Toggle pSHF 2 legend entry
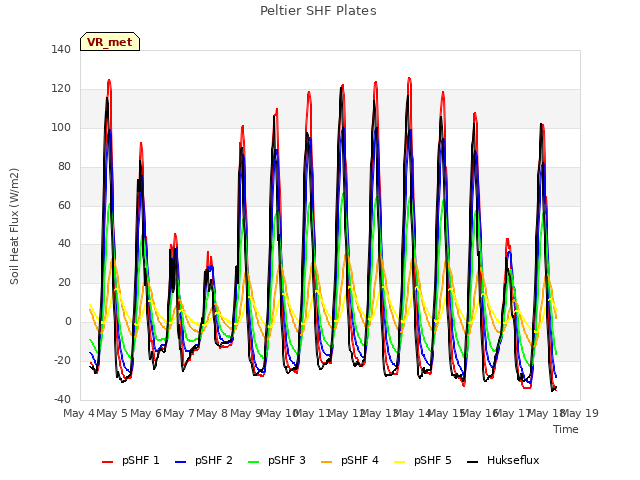Image resolution: width=640 pixels, height=480 pixels. (x=204, y=460)
